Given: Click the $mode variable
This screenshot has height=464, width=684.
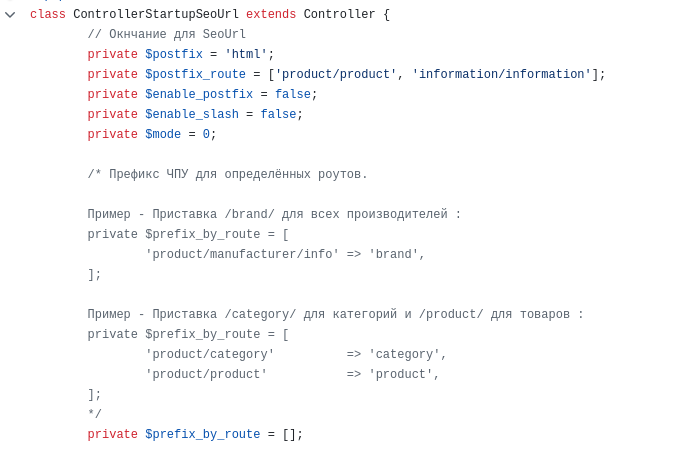Looking at the screenshot, I should point(162,135).
